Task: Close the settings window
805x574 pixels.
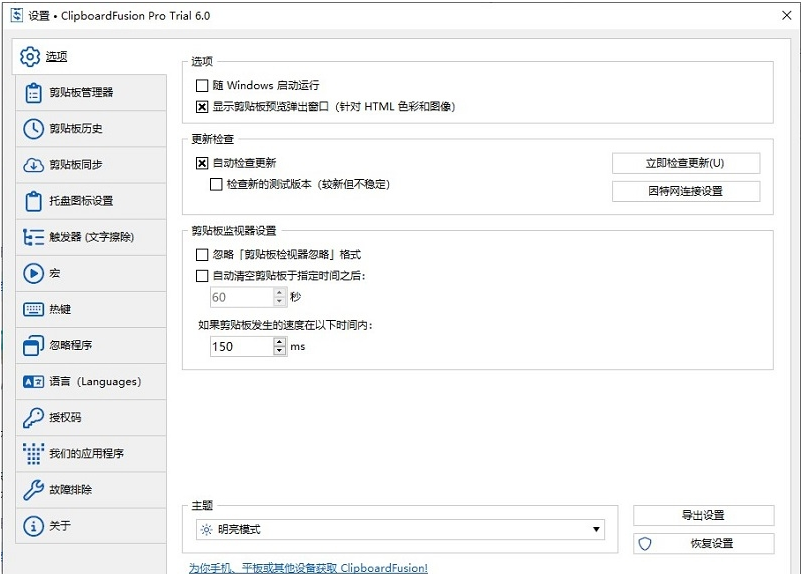Action: click(x=787, y=15)
